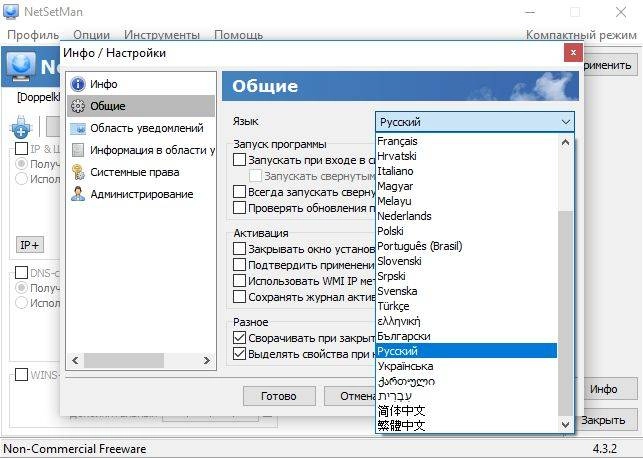Screen dimensions: 643x458
Task: Close the Инфо / Настройки dialog
Action: [x=573, y=52]
